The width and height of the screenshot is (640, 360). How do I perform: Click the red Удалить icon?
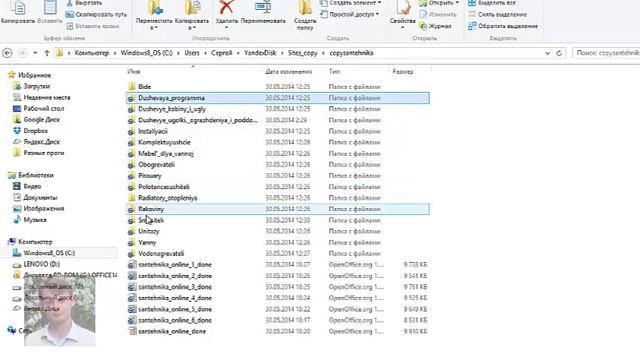pyautogui.click(x=227, y=7)
